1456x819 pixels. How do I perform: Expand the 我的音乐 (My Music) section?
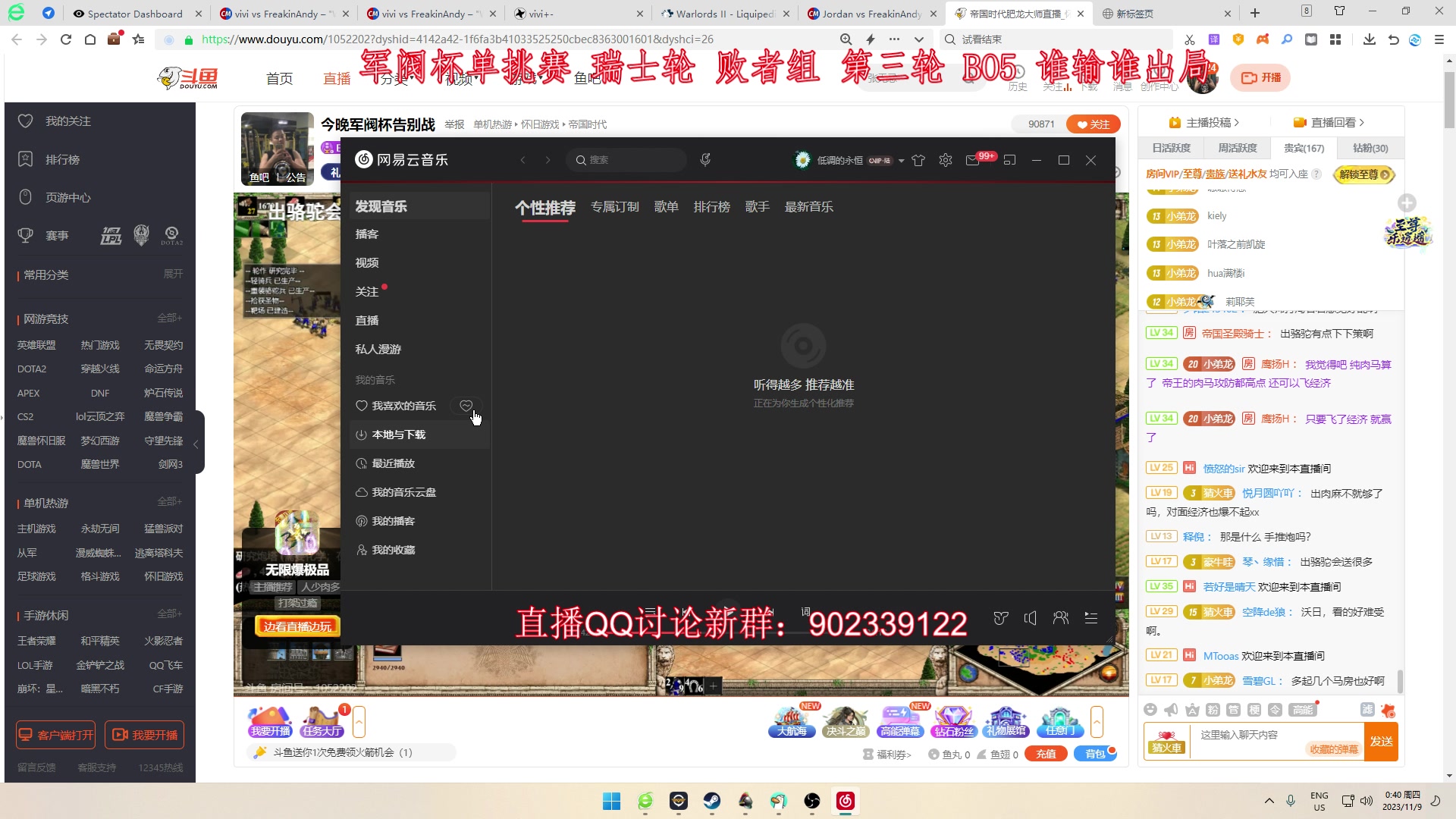pyautogui.click(x=375, y=379)
